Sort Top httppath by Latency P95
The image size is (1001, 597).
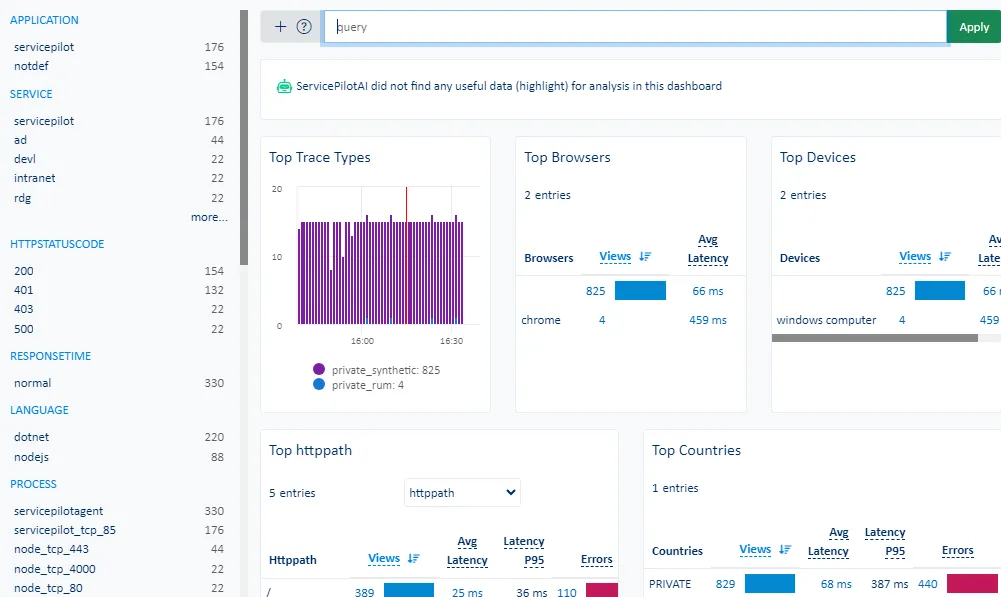pyautogui.click(x=523, y=551)
